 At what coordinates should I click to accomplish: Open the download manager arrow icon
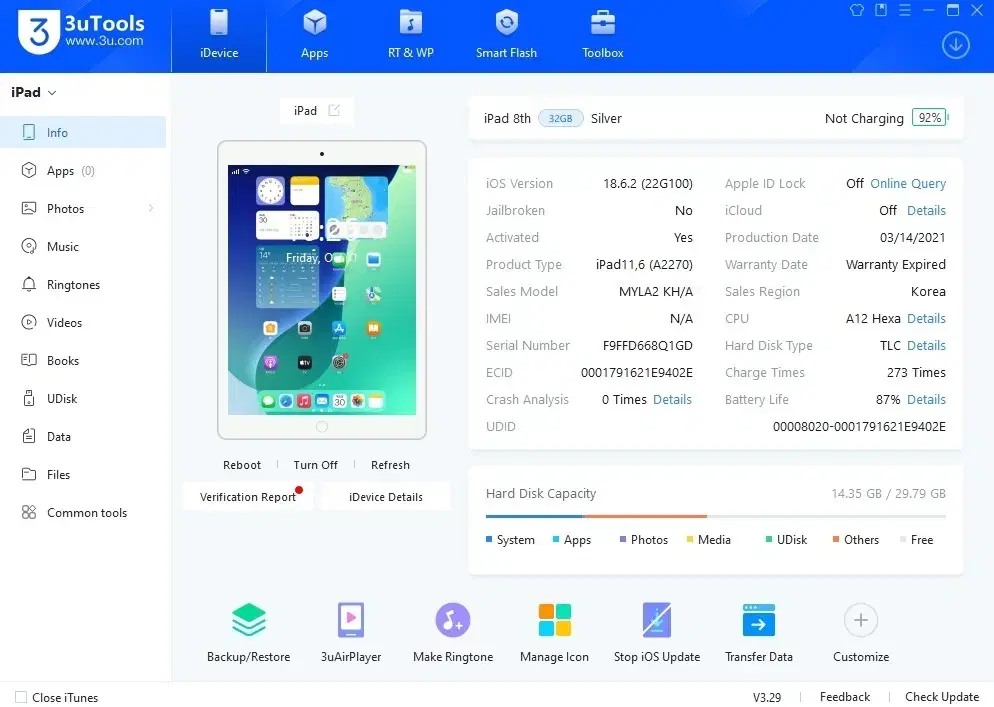click(x=955, y=45)
